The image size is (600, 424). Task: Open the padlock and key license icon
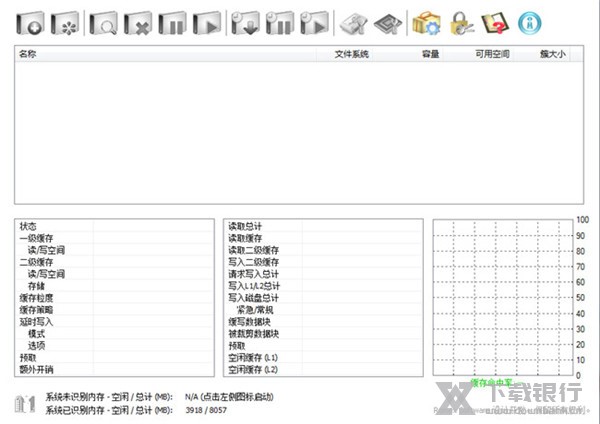pyautogui.click(x=460, y=21)
